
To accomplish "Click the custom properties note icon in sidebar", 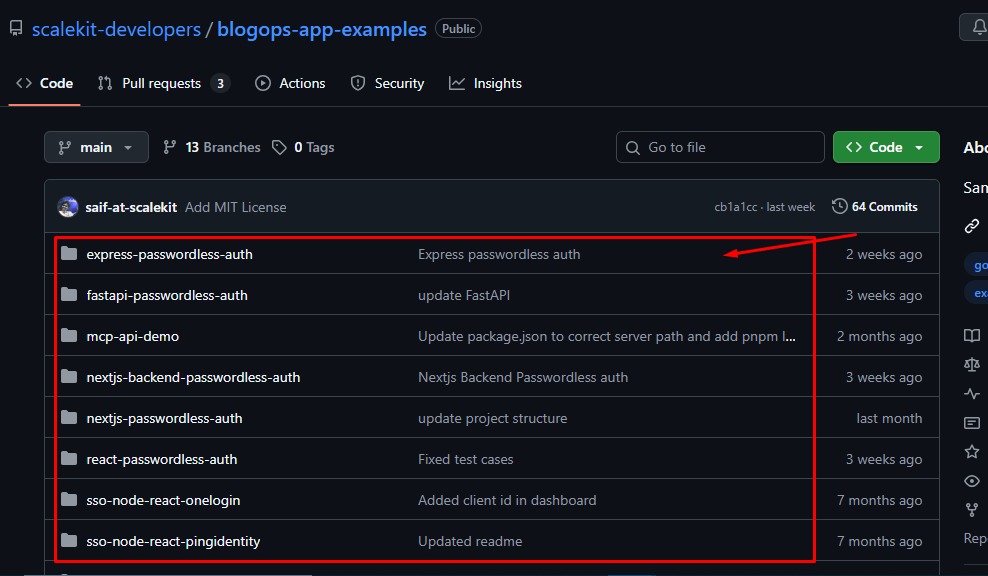I will tap(972, 423).
